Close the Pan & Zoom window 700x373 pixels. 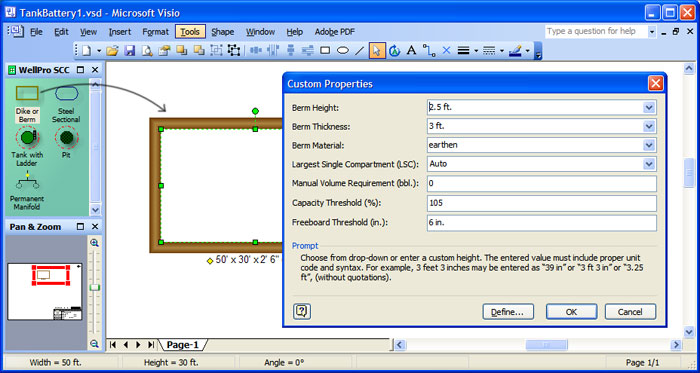click(95, 227)
